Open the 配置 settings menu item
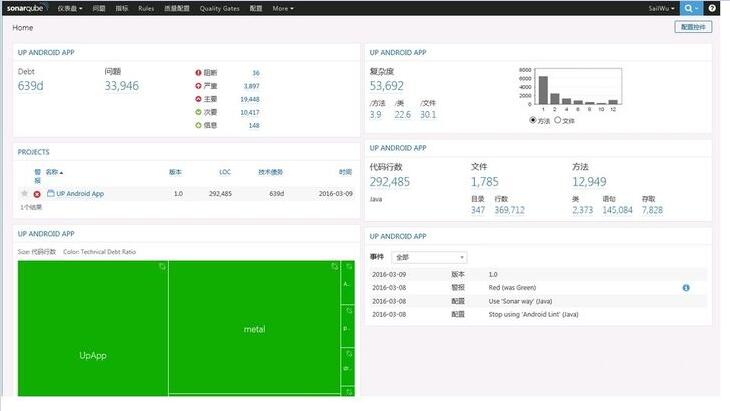 tap(256, 8)
